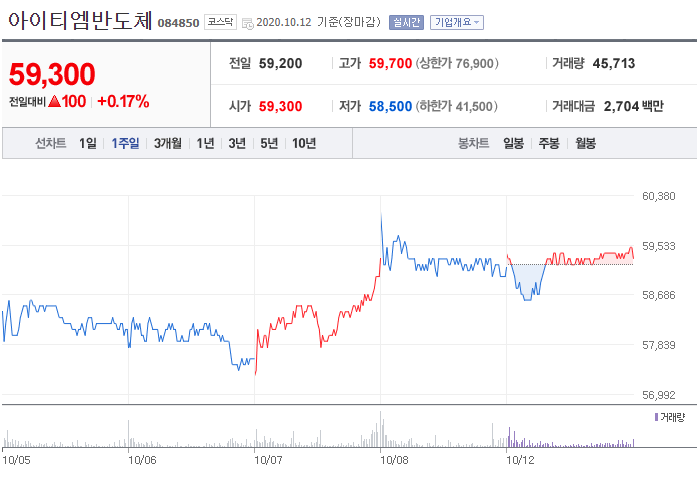Click the stock name 아이티엠반도체
Viewport: 697px width, 478px height.
coord(80,21)
